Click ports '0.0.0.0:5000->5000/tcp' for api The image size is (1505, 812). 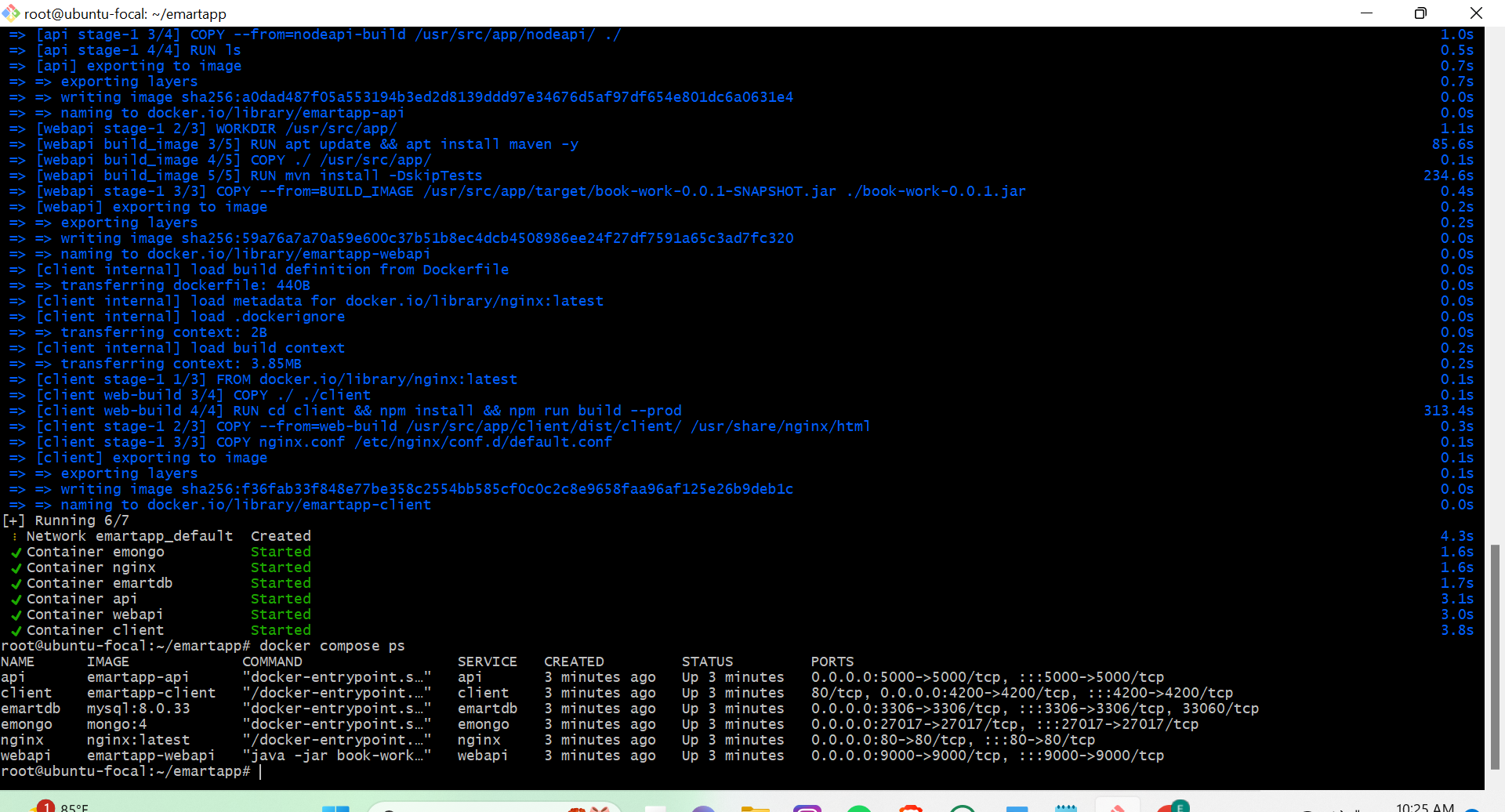906,677
